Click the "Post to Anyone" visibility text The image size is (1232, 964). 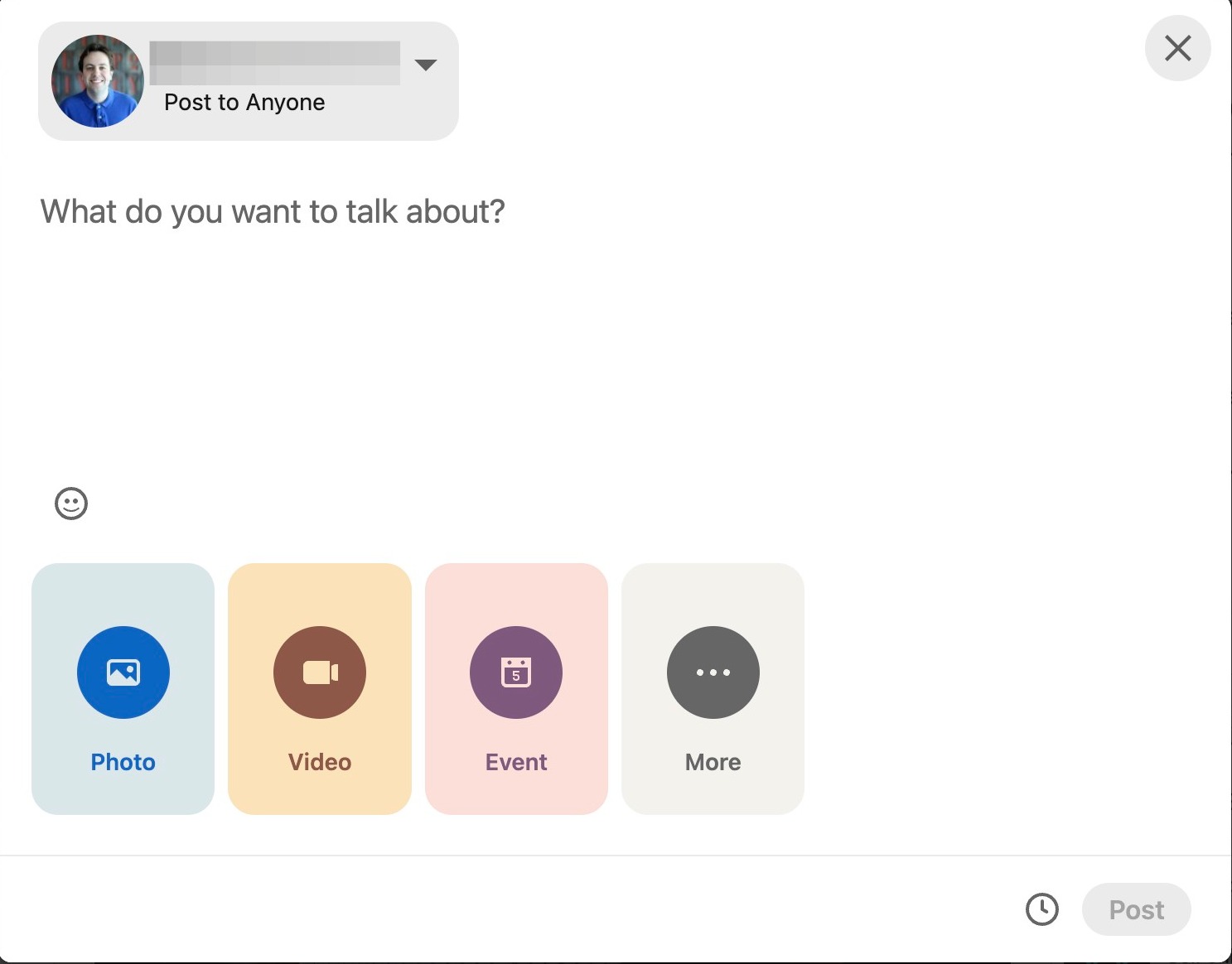point(244,103)
